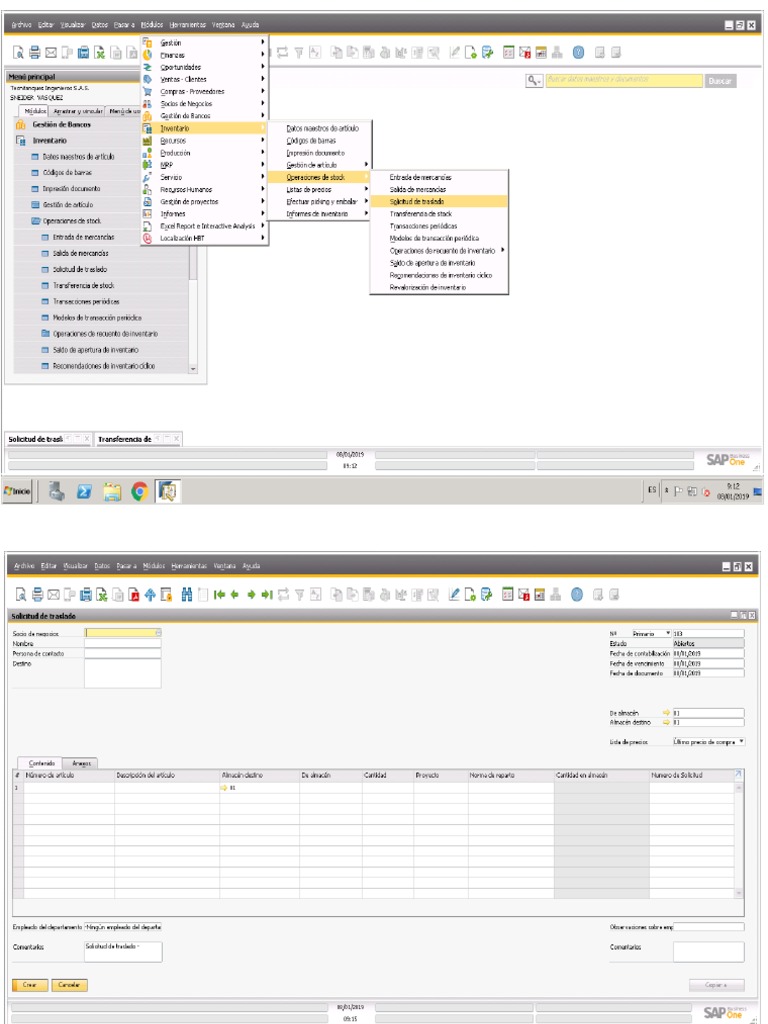The width and height of the screenshot is (768, 1024).
Task: Open the Lista de precios dropdown
Action: tap(741, 742)
